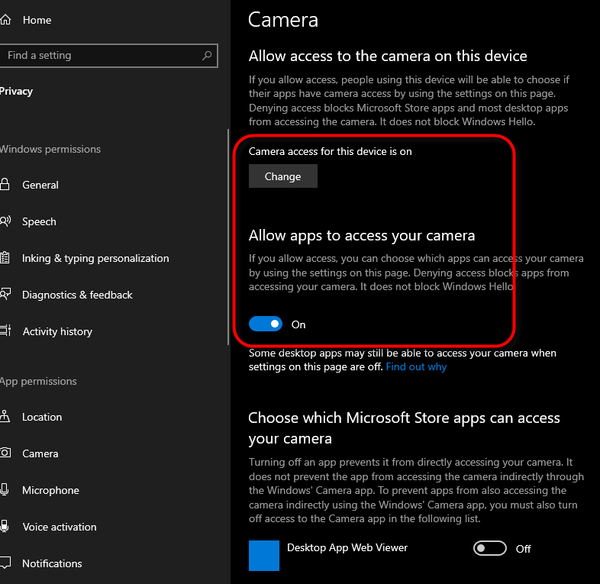Turn off Allow apps to access camera
This screenshot has height=584, width=600.
click(x=266, y=324)
